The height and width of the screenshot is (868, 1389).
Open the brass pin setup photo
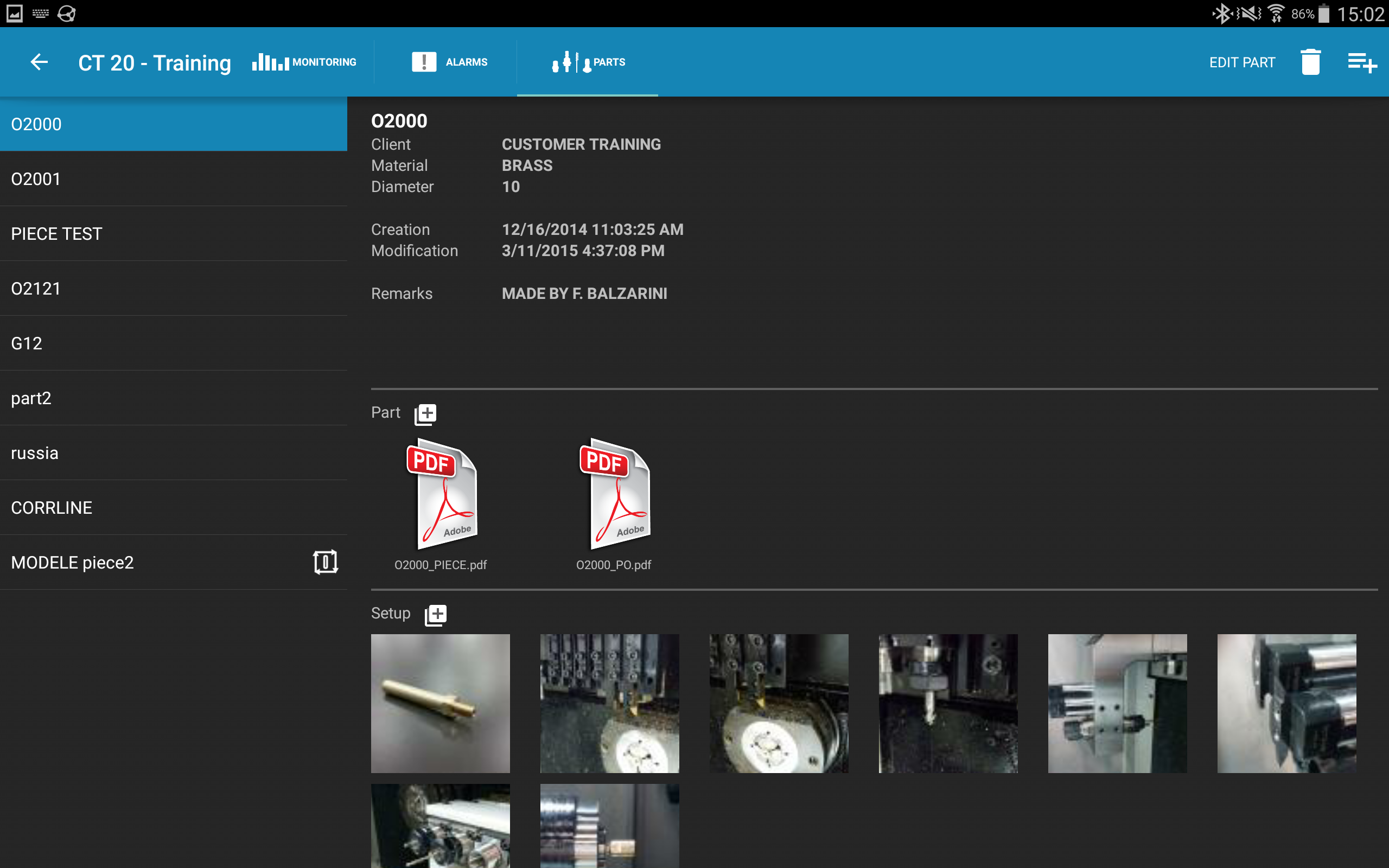[440, 703]
